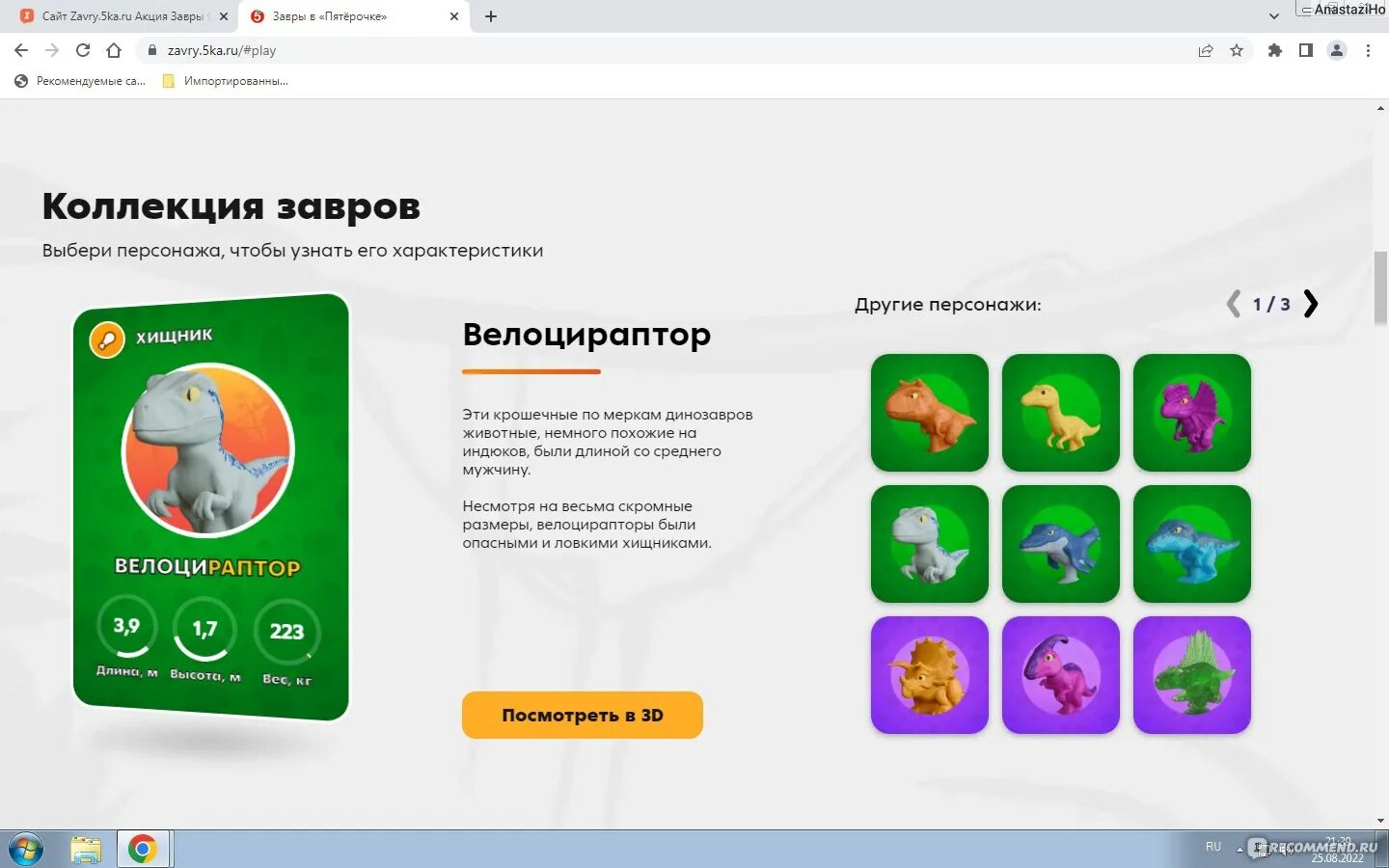
Task: Share this page icon in address bar
Action: [x=1206, y=50]
